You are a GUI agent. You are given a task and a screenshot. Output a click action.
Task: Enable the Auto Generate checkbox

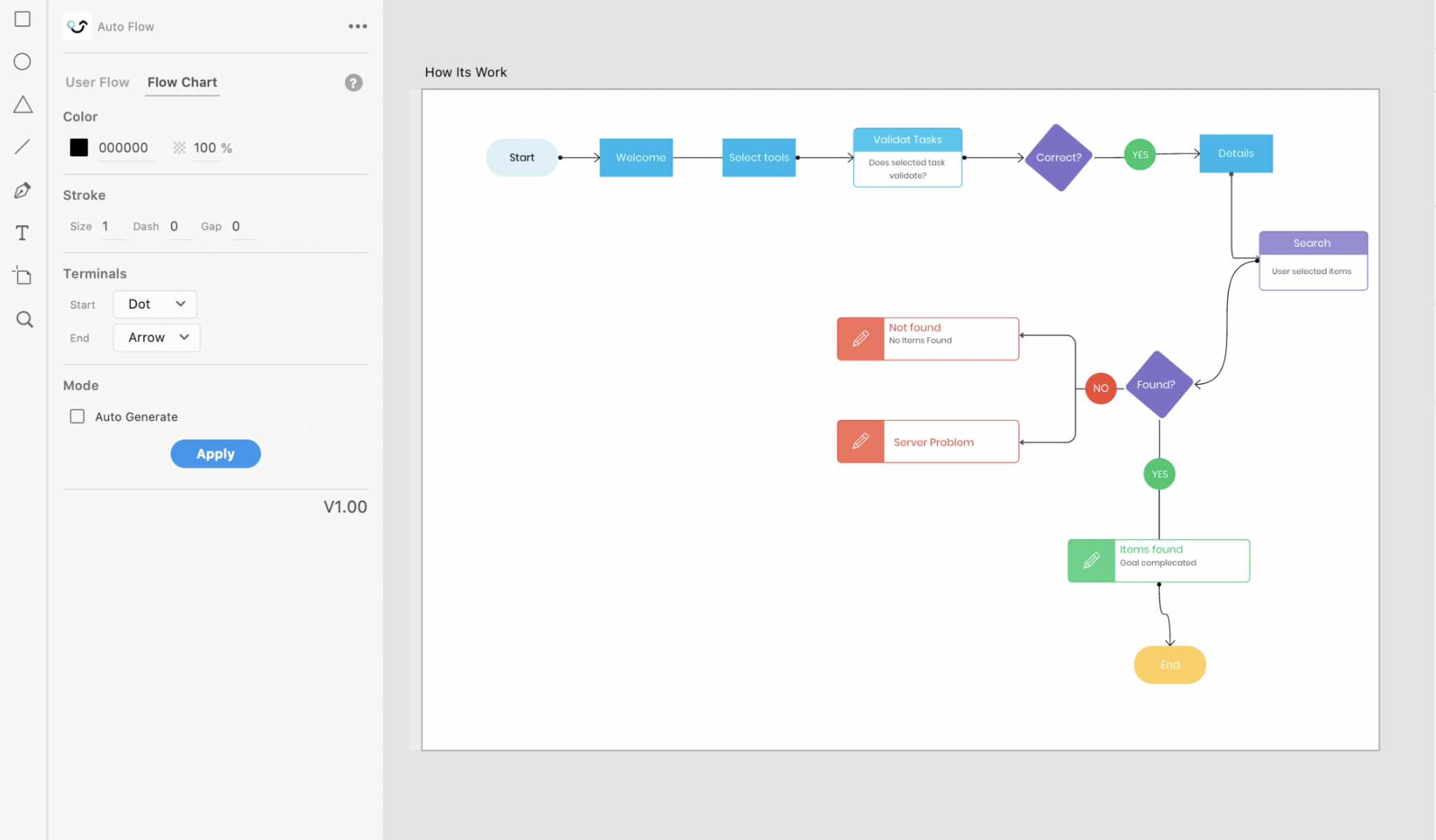pyautogui.click(x=77, y=416)
